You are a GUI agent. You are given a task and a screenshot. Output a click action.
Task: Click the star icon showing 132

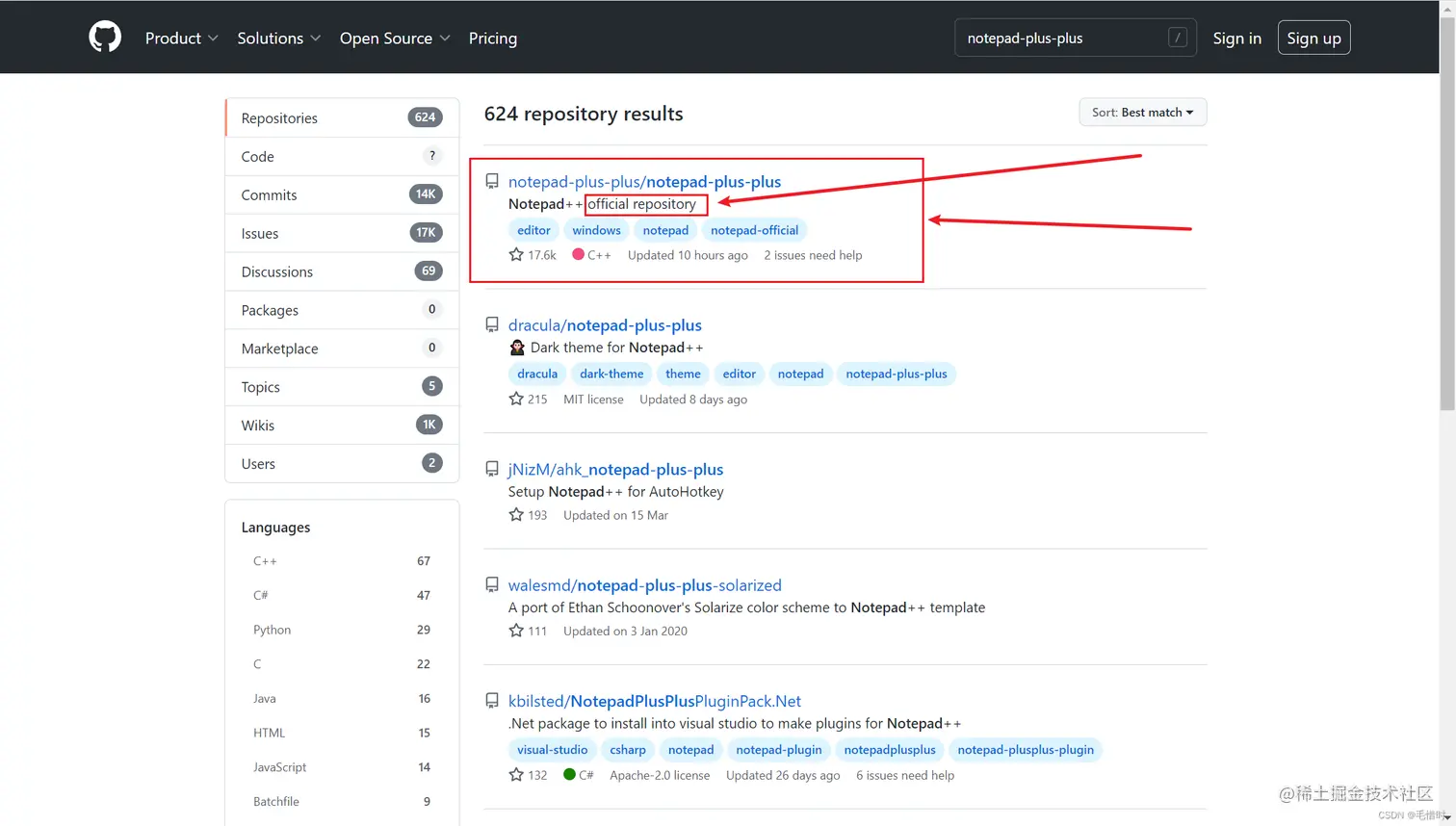(516, 775)
